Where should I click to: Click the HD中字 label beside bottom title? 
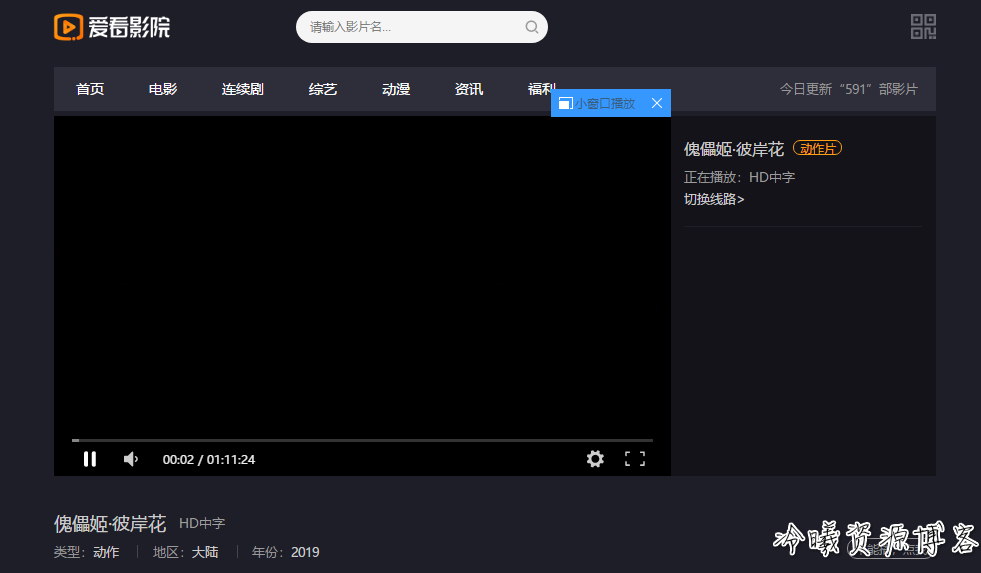click(202, 524)
